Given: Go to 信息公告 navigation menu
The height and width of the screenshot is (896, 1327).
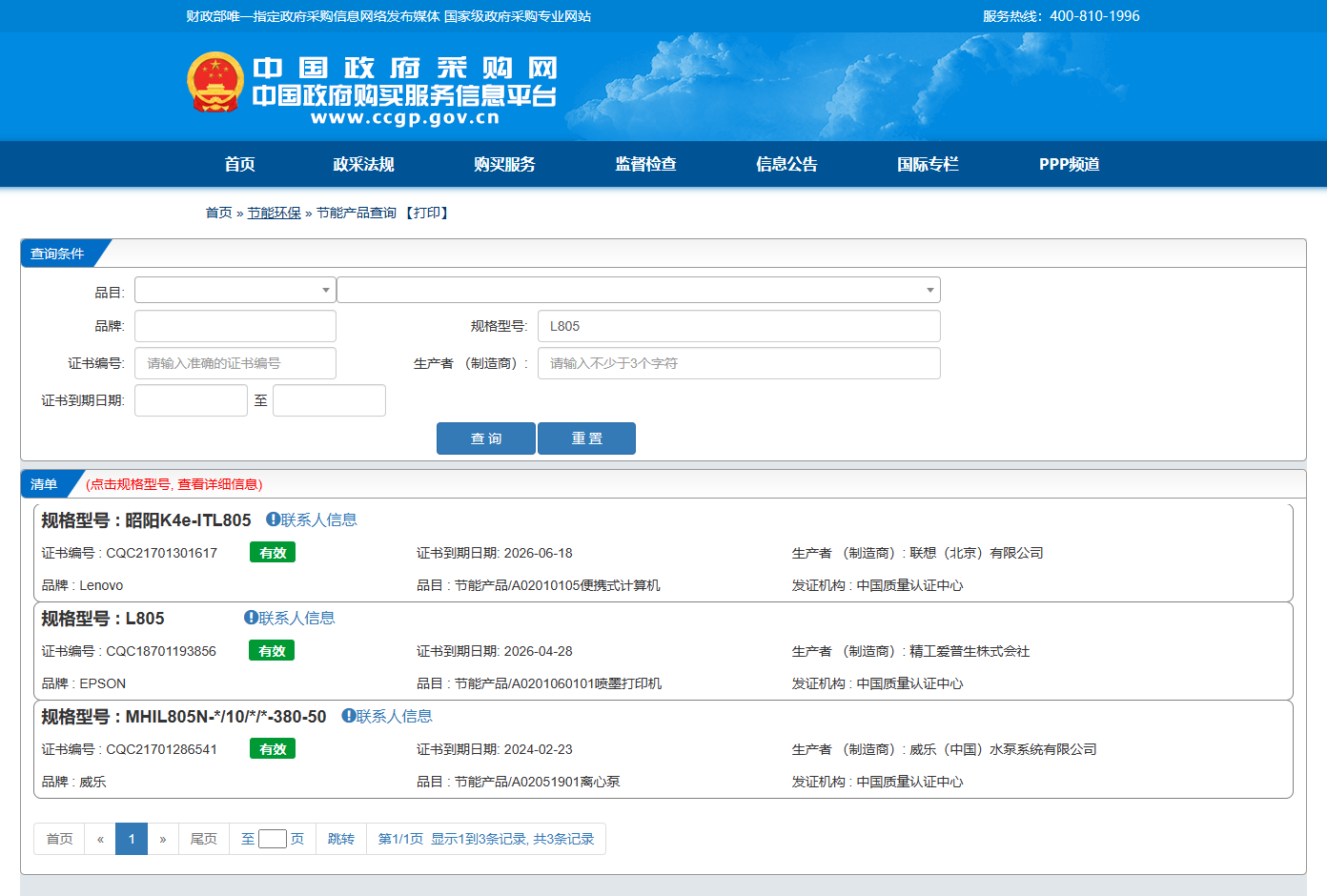Looking at the screenshot, I should (x=786, y=164).
